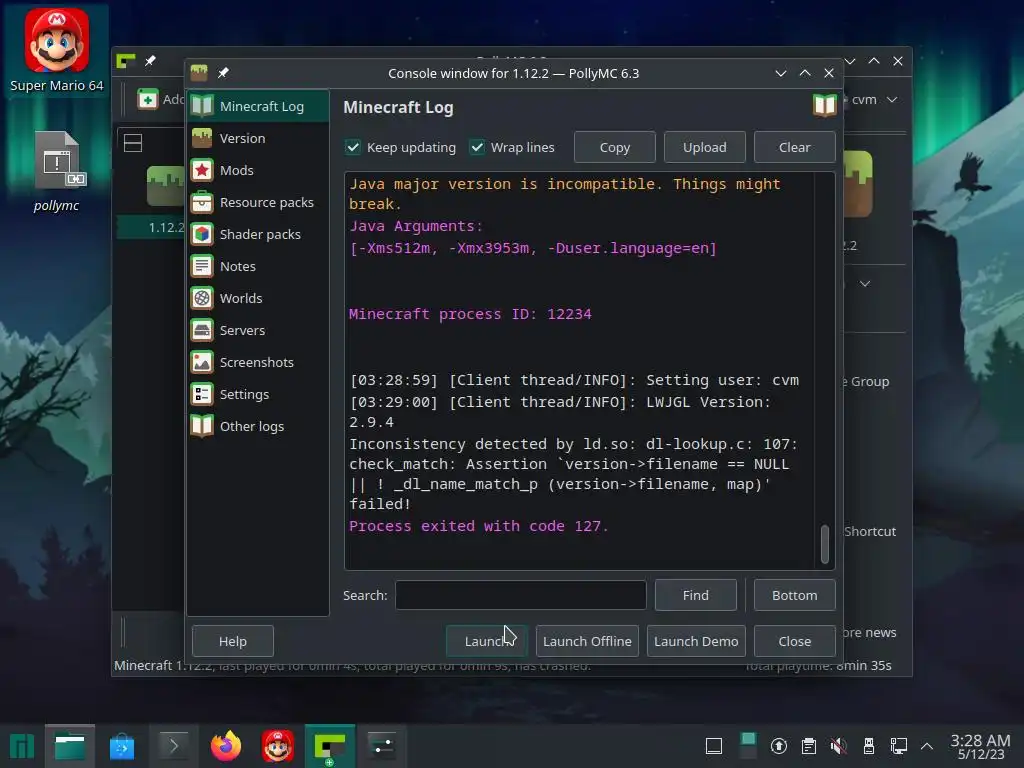Click the Close button at console bottom
Image resolution: width=1024 pixels, height=768 pixels.
794,641
